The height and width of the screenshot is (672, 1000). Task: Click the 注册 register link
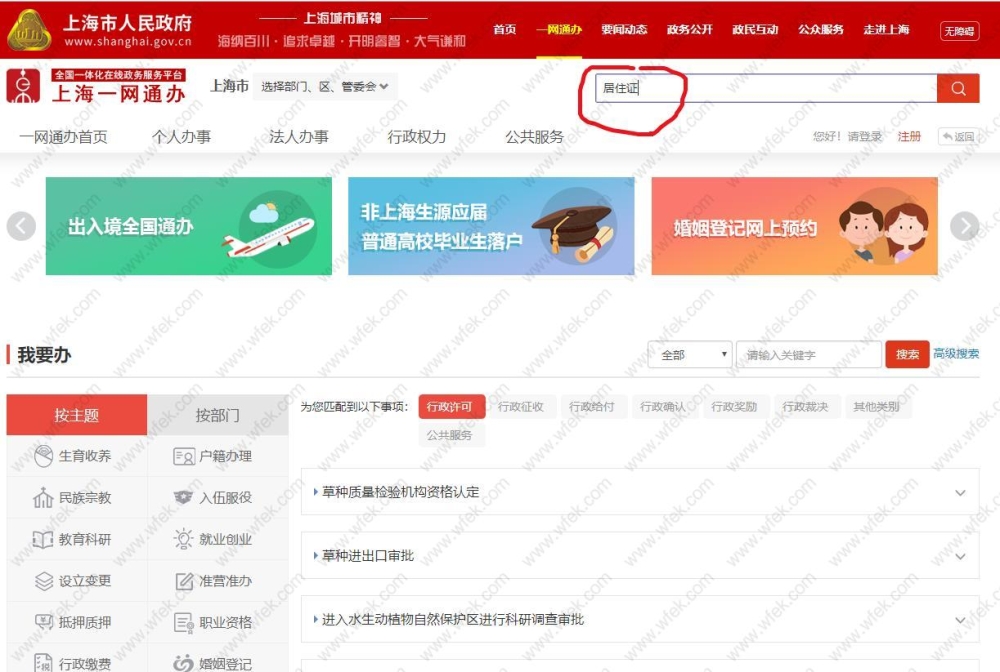909,136
